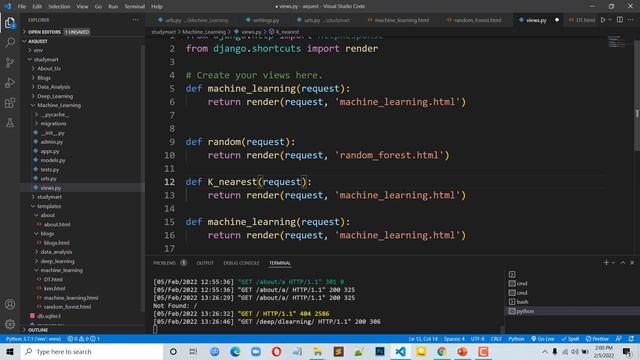The width and height of the screenshot is (640, 360).
Task: Open the File menu
Action: pyautogui.click(x=22, y=7)
